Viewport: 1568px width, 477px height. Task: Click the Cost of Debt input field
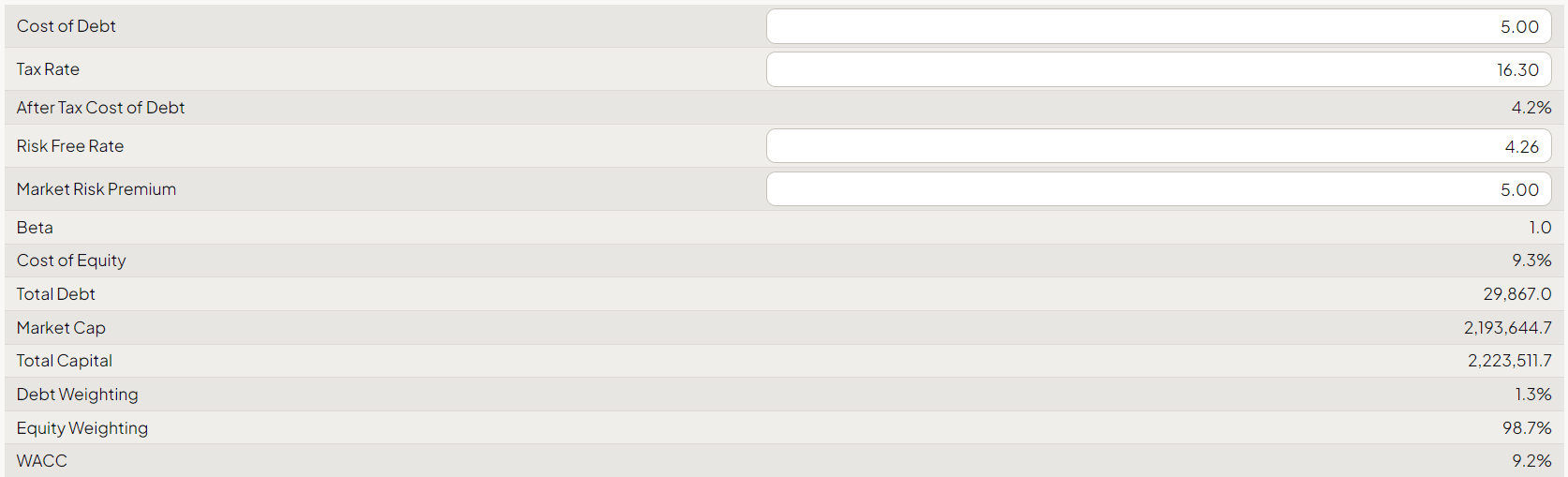1158,27
